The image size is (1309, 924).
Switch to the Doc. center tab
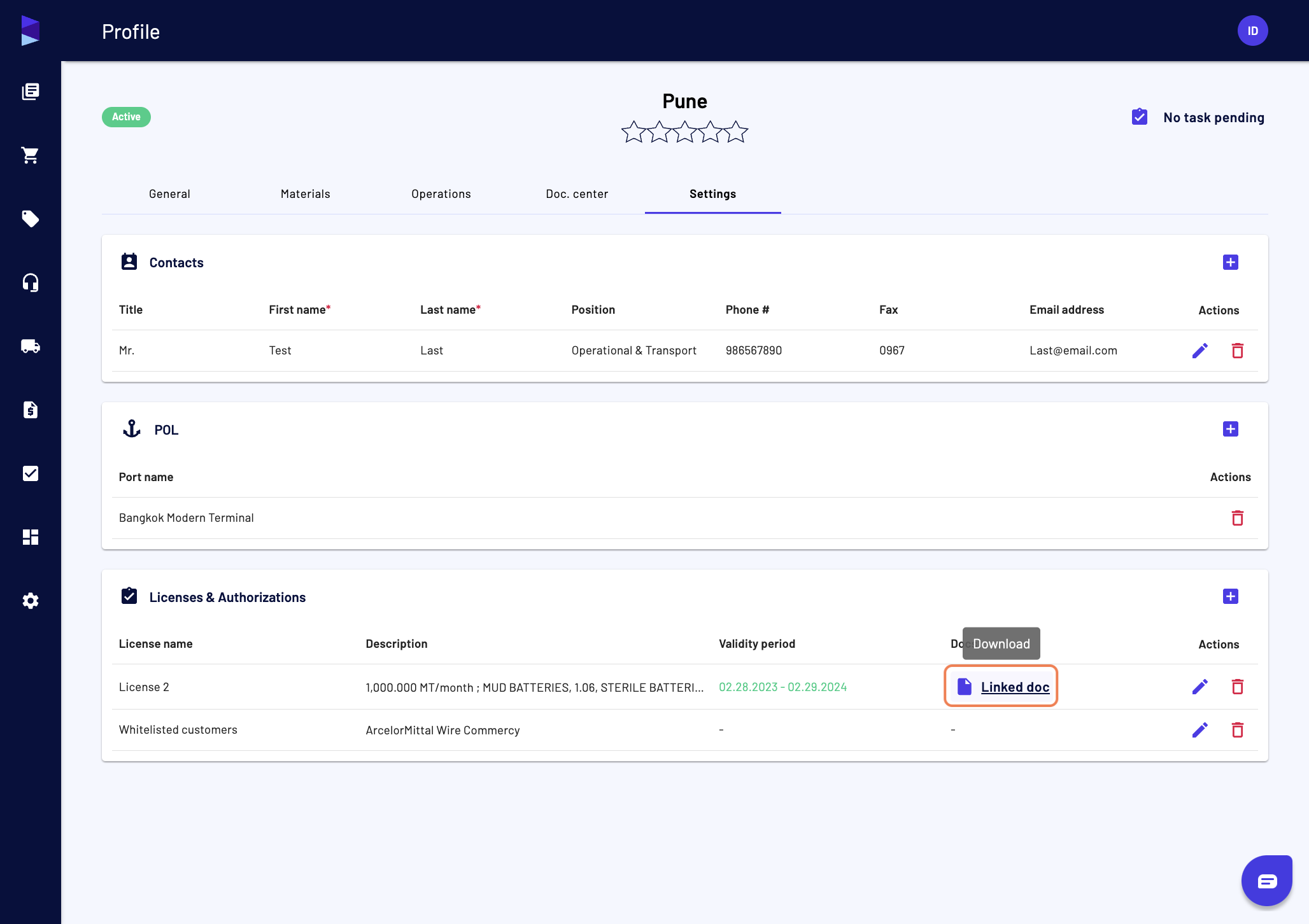(x=577, y=194)
